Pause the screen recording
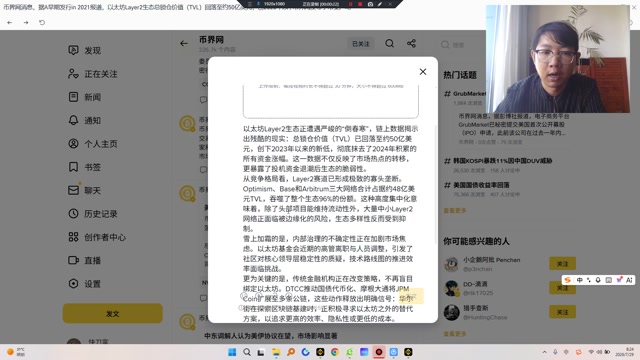Screen dimensions: 640x360 tap(350, 4)
